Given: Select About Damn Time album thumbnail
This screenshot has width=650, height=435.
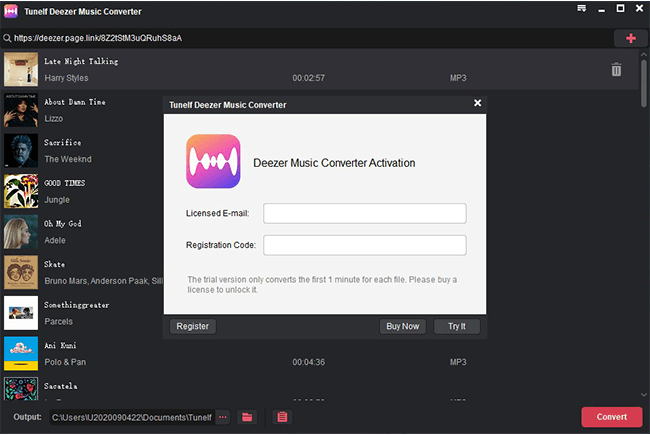Looking at the screenshot, I should (21, 110).
